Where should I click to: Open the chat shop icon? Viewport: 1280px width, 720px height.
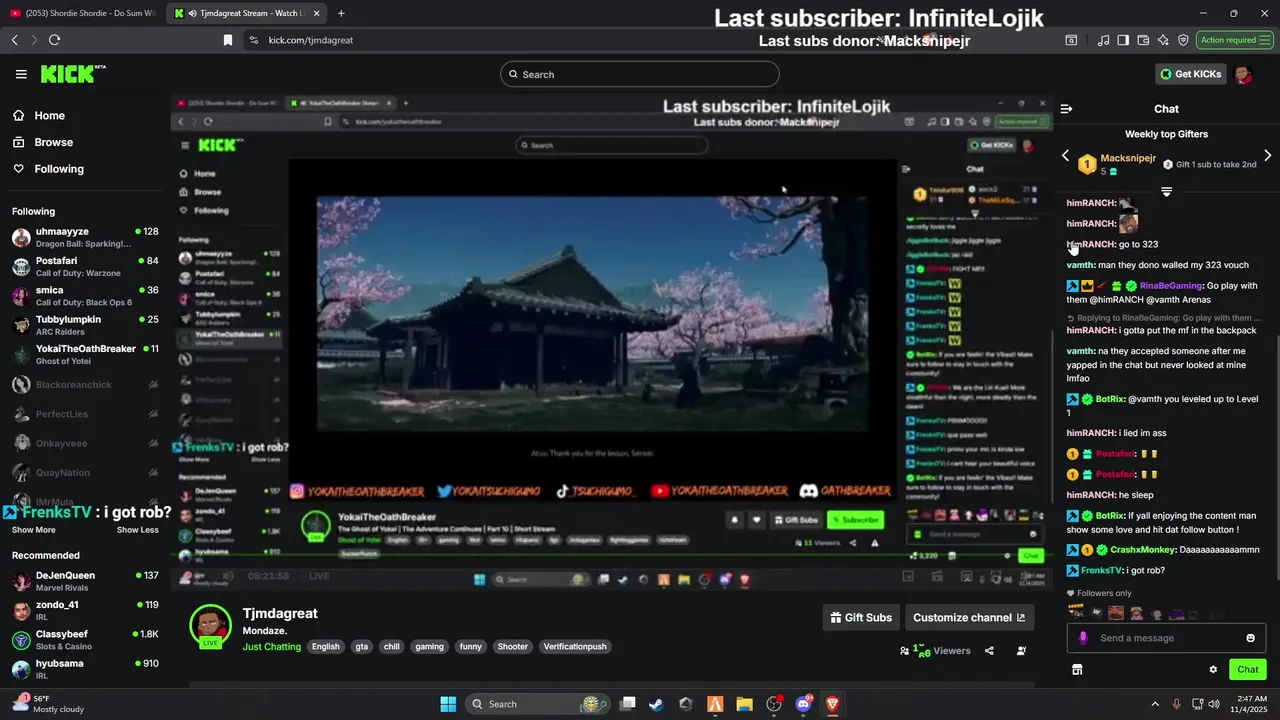click(x=1077, y=669)
